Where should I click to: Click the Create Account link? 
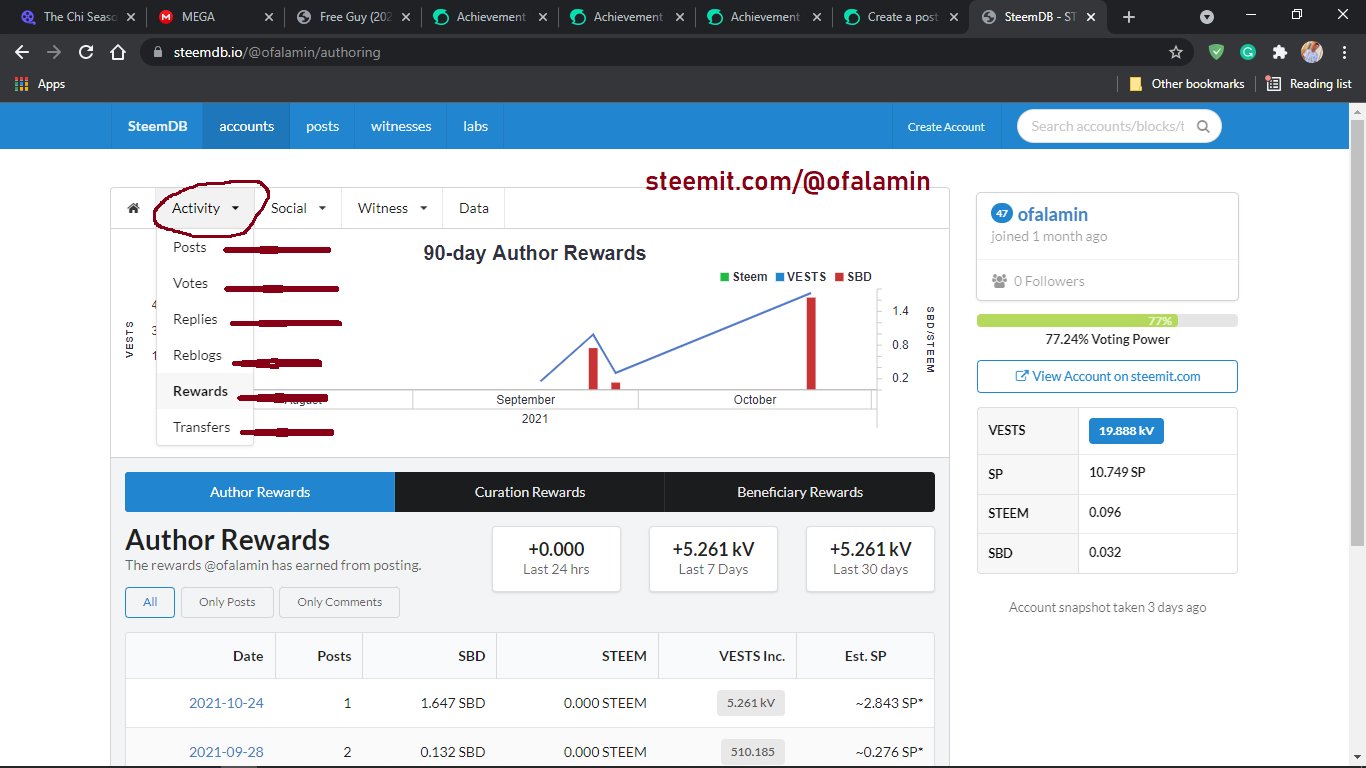(x=946, y=127)
